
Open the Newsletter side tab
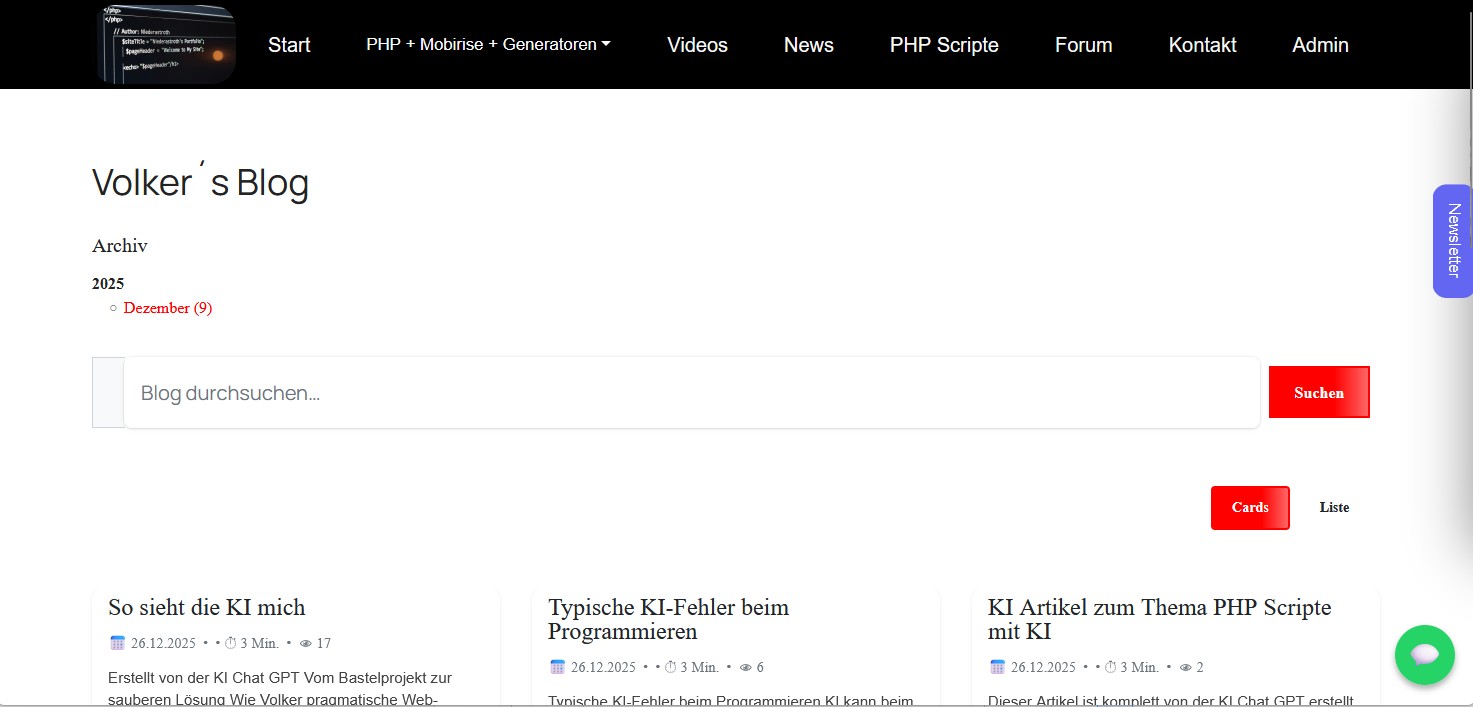coord(1453,241)
